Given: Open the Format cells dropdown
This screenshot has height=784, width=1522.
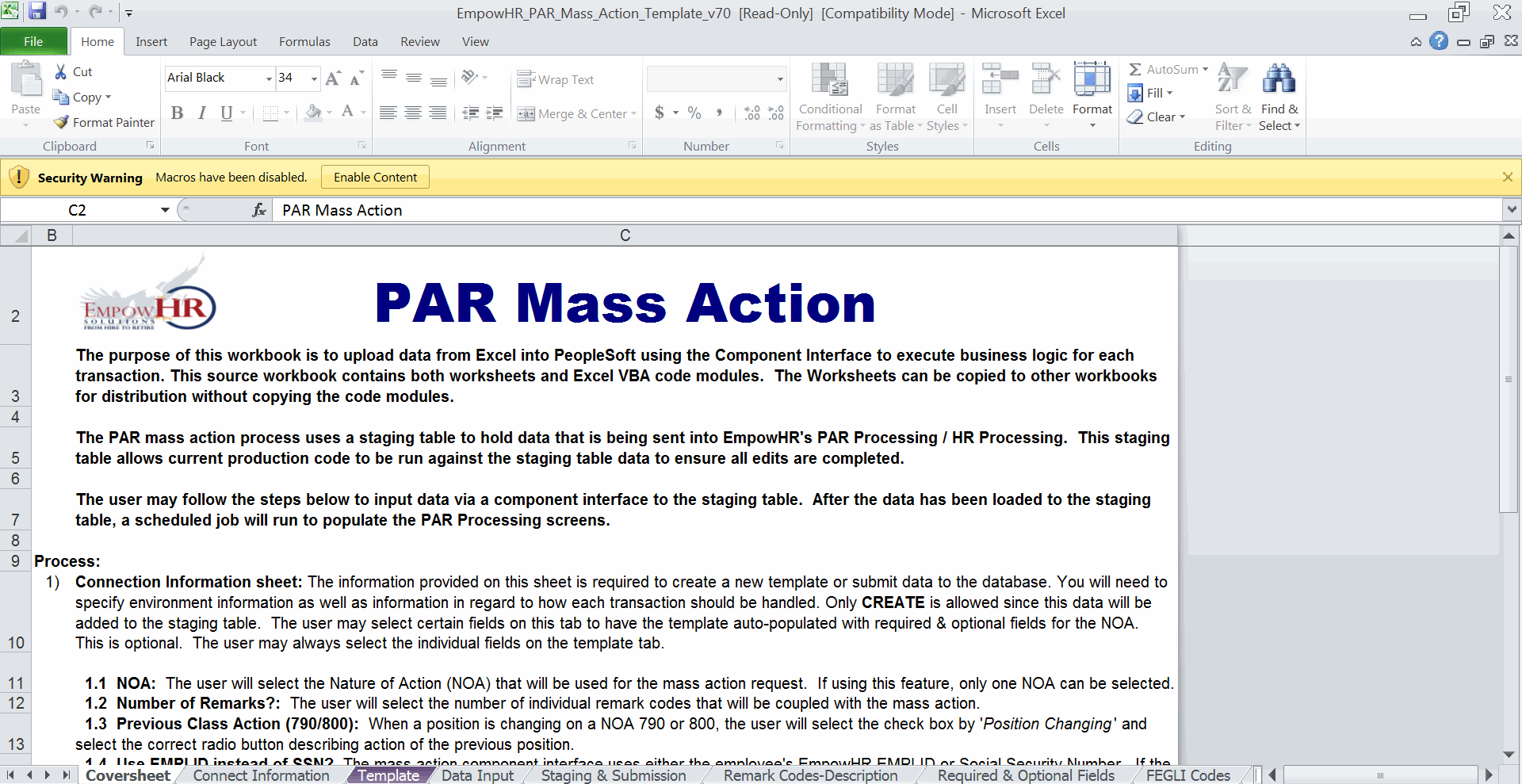Looking at the screenshot, I should (x=1092, y=97).
